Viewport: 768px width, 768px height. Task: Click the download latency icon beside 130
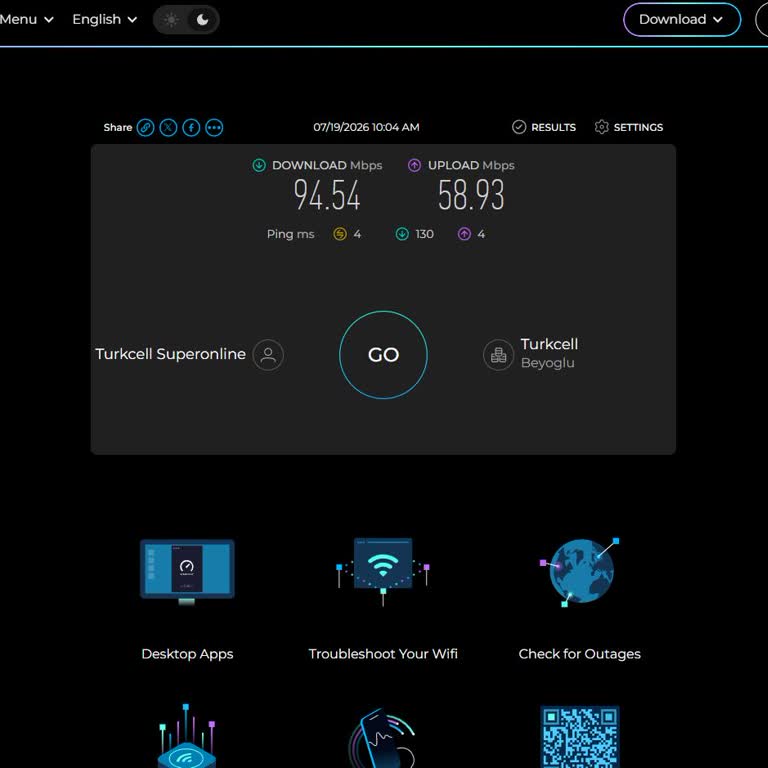[402, 234]
